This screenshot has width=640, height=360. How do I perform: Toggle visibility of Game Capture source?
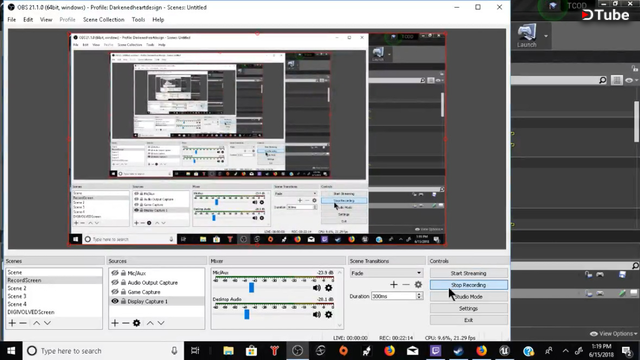[x=115, y=292]
